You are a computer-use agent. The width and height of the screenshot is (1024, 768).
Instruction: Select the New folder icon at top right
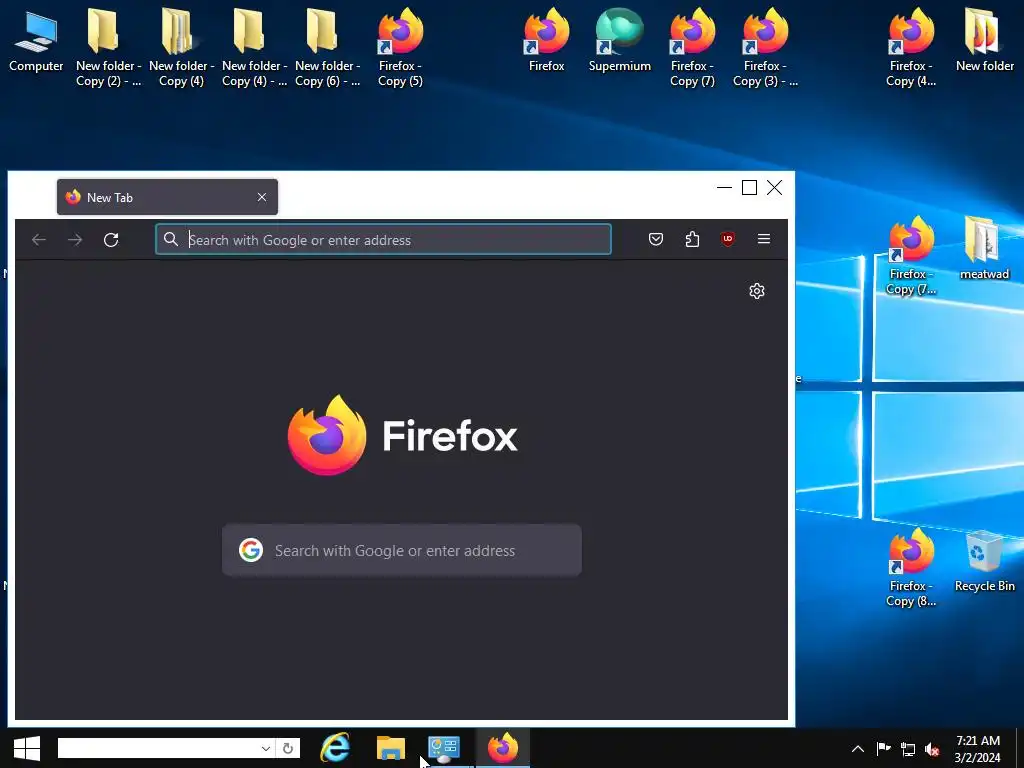click(x=984, y=40)
